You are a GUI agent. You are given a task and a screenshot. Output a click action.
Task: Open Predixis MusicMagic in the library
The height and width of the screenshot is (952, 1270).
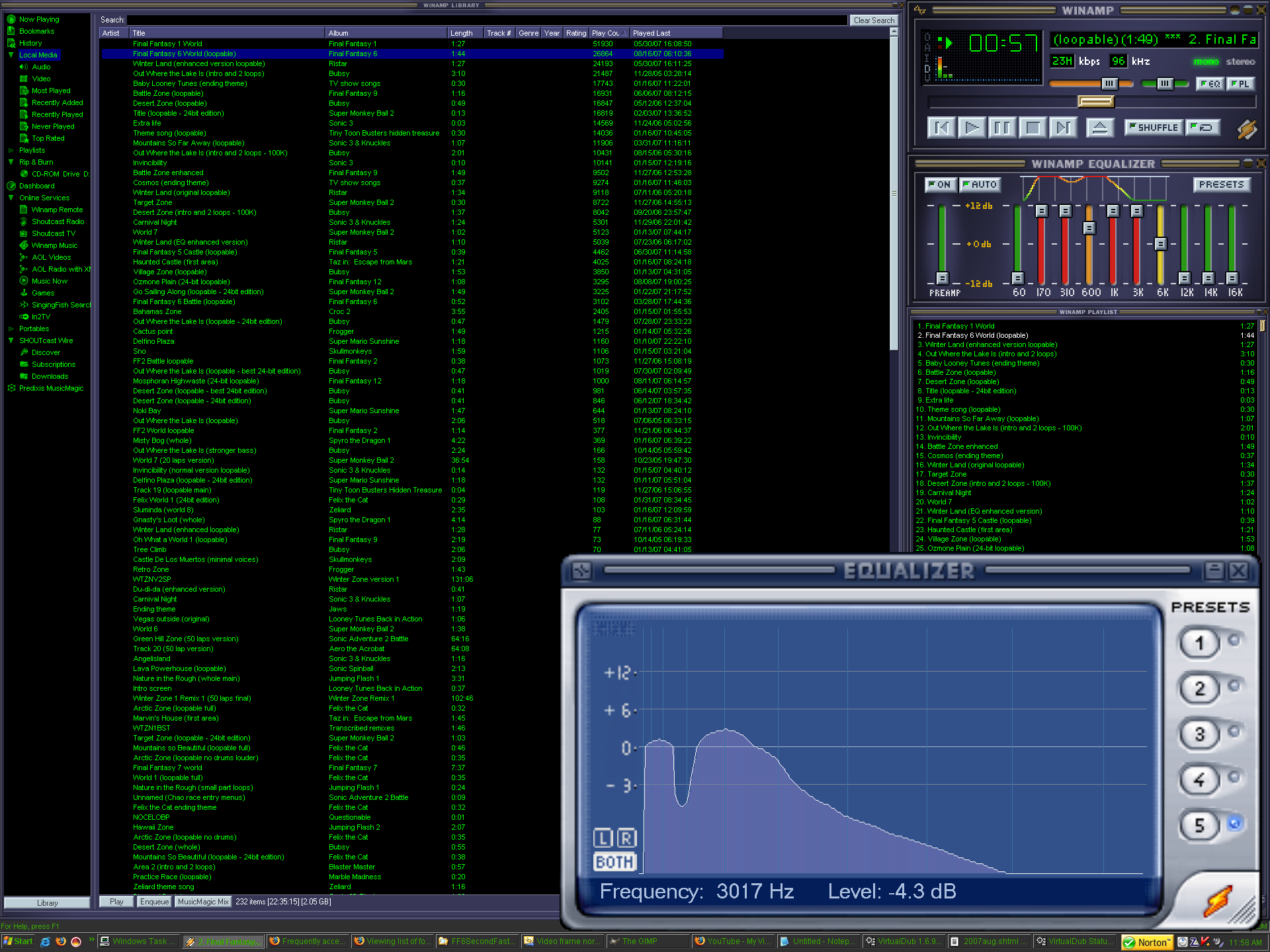tap(51, 388)
